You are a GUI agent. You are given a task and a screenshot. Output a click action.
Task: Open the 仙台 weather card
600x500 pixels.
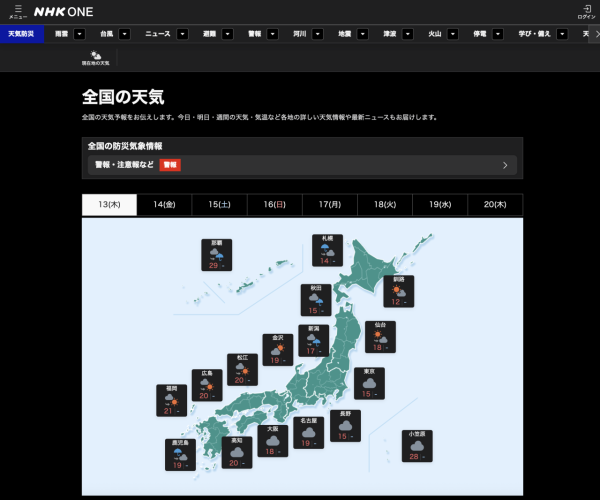click(380, 337)
